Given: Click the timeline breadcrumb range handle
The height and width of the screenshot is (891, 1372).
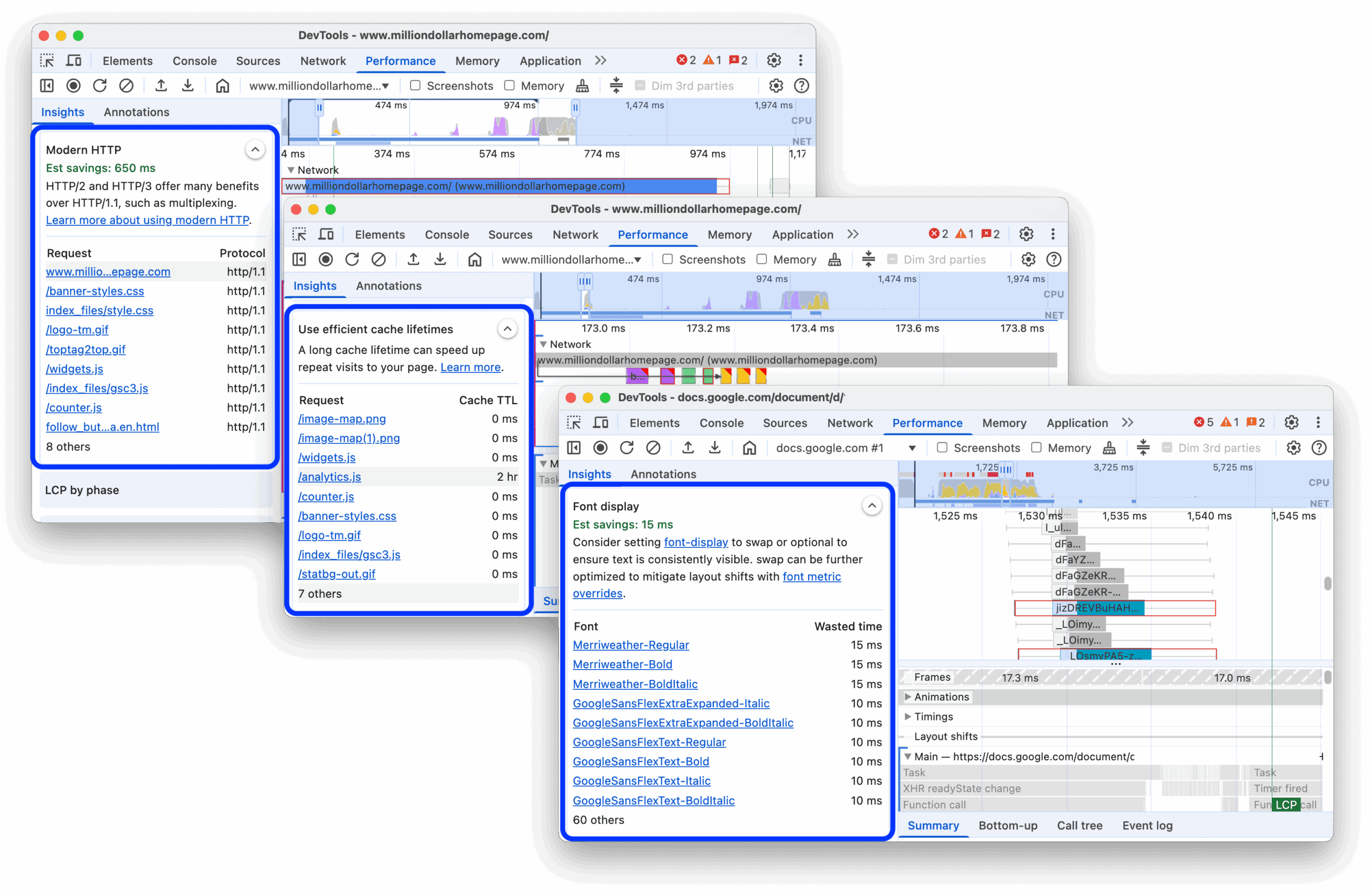Looking at the screenshot, I should tap(319, 107).
